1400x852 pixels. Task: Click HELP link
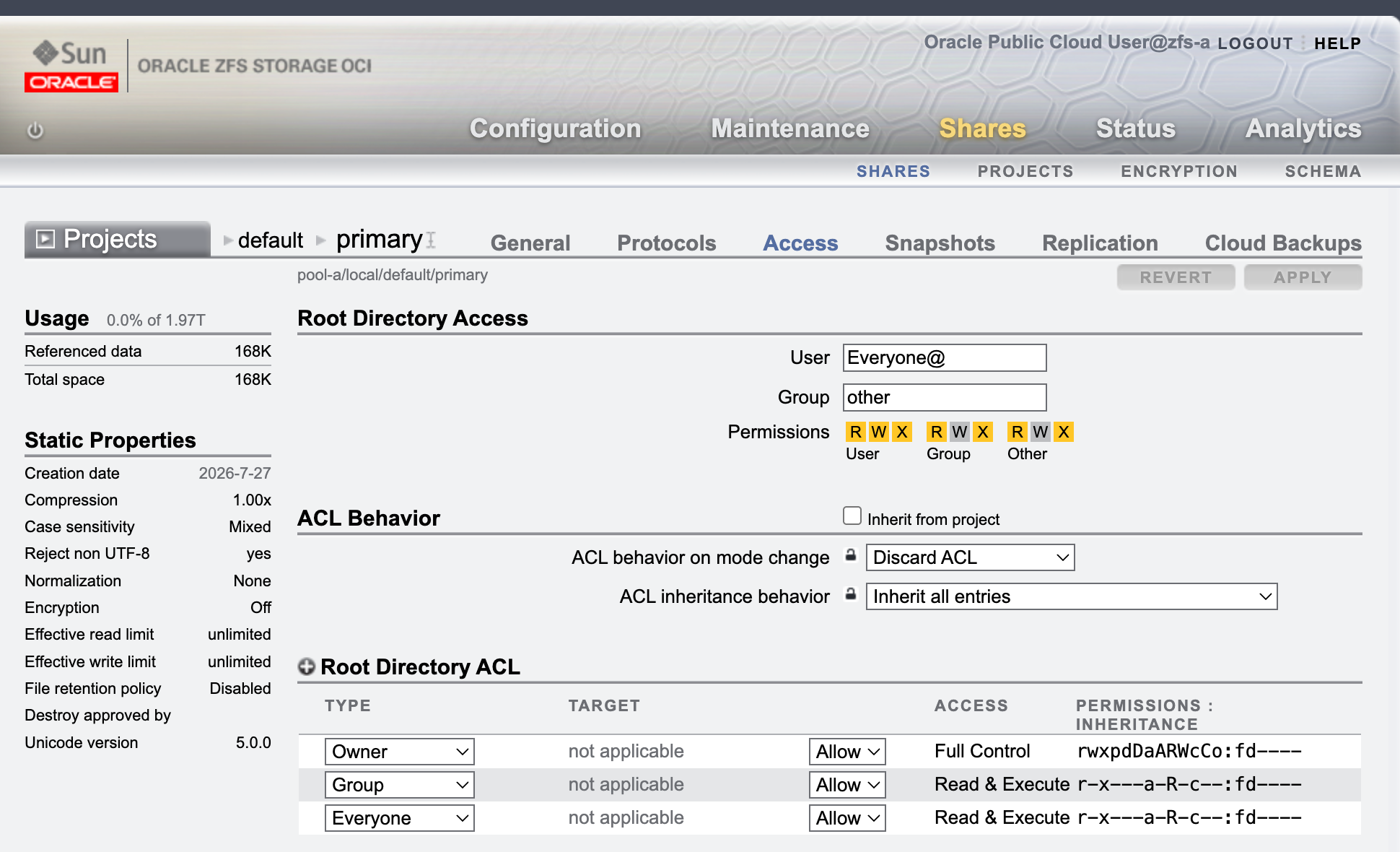1337,43
